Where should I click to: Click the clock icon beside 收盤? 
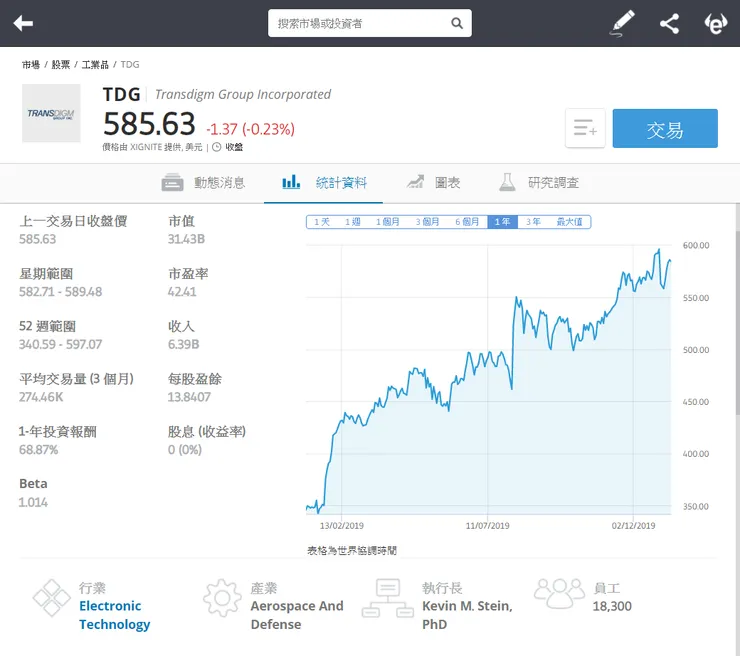(x=217, y=147)
